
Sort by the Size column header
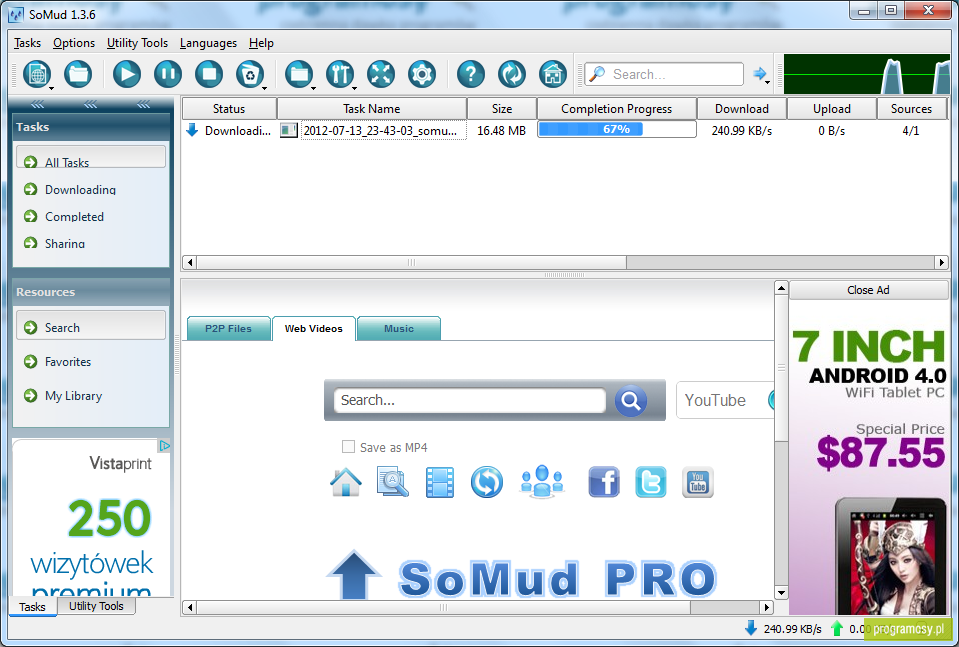[x=502, y=108]
